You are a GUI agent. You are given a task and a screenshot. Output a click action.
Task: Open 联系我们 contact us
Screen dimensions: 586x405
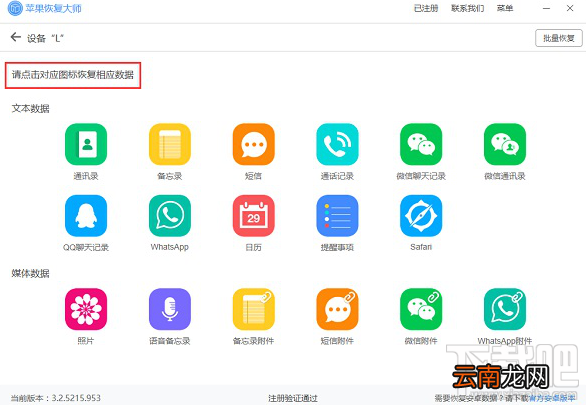(468, 8)
